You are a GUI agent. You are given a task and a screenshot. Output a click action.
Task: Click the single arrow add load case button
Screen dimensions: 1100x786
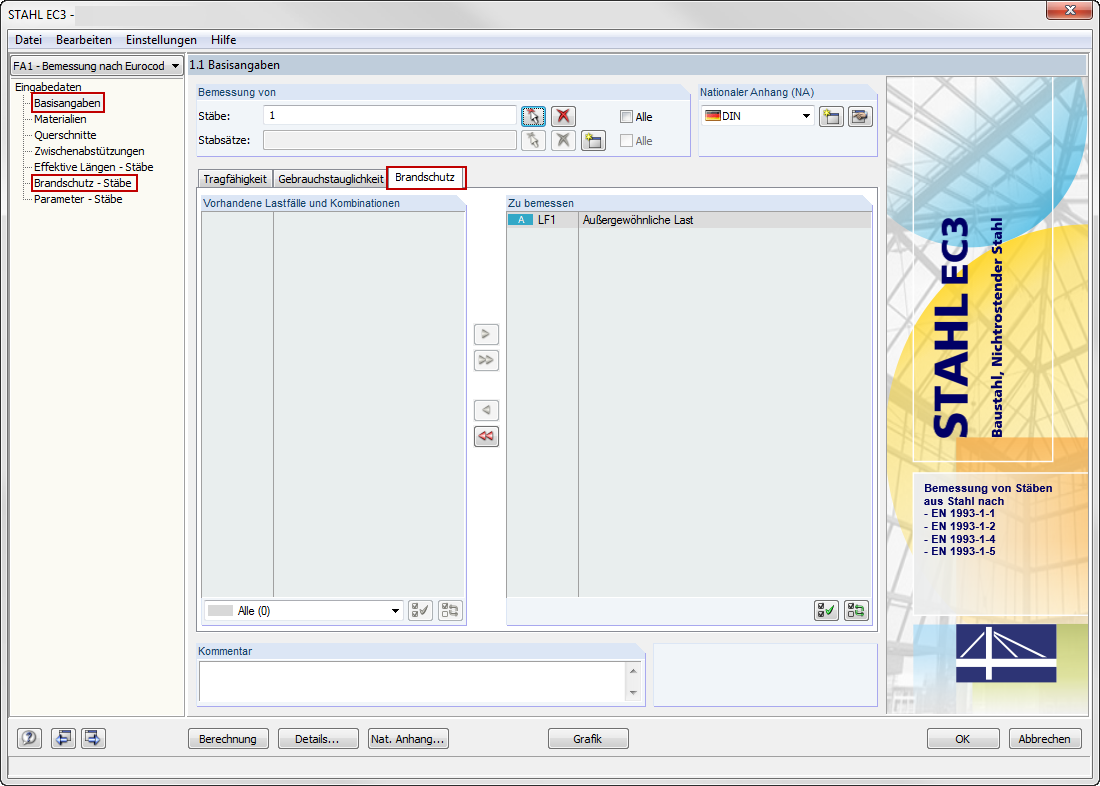[486, 333]
